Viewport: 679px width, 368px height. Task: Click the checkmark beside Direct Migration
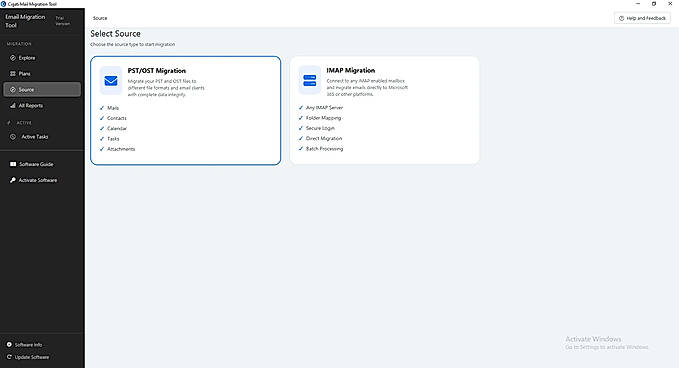[301, 138]
